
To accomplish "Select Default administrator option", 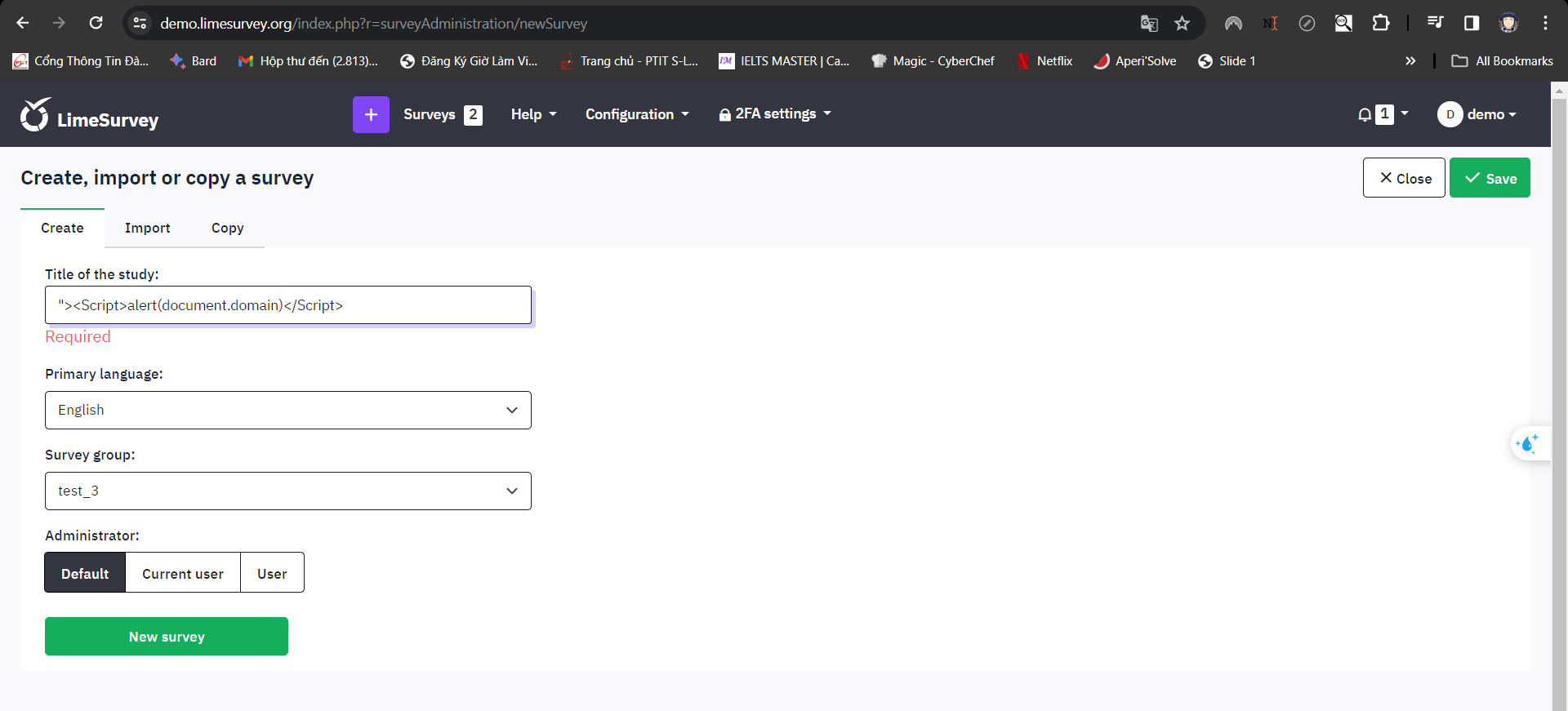I will point(85,573).
